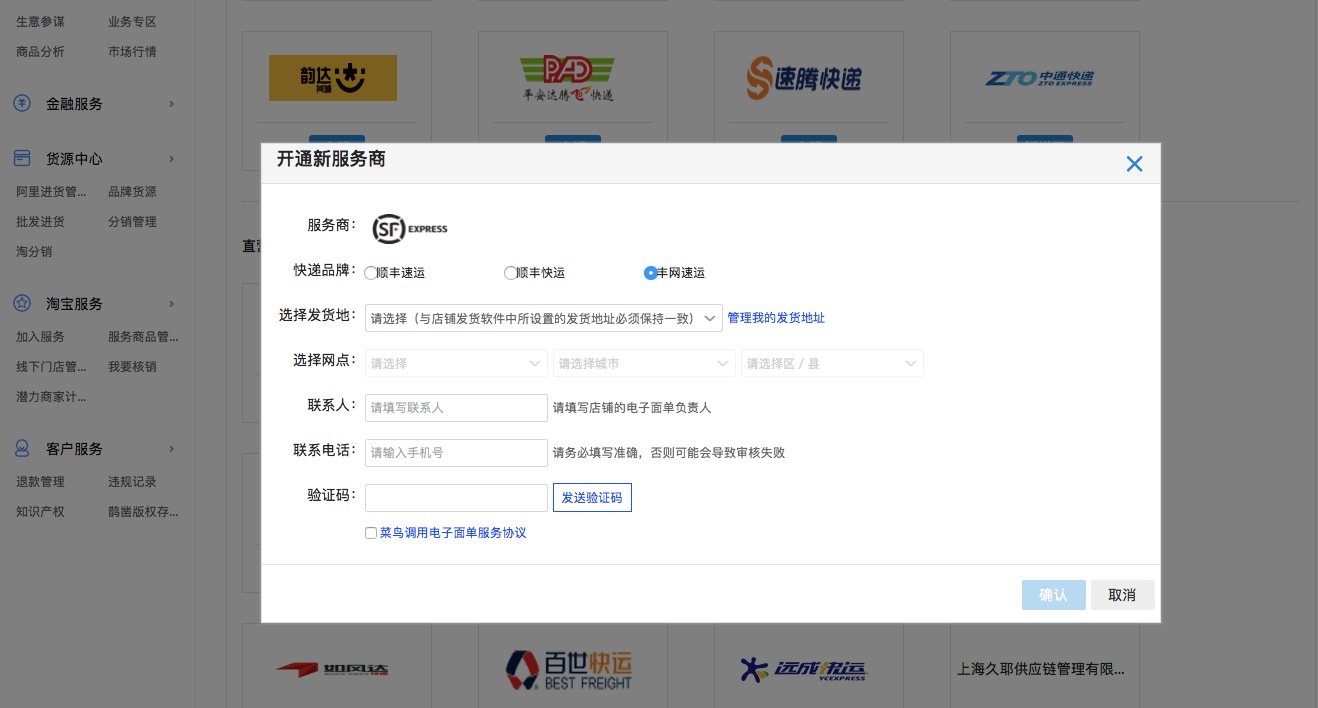Click the 远成快运 logo card
The image size is (1318, 708).
[x=804, y=669]
